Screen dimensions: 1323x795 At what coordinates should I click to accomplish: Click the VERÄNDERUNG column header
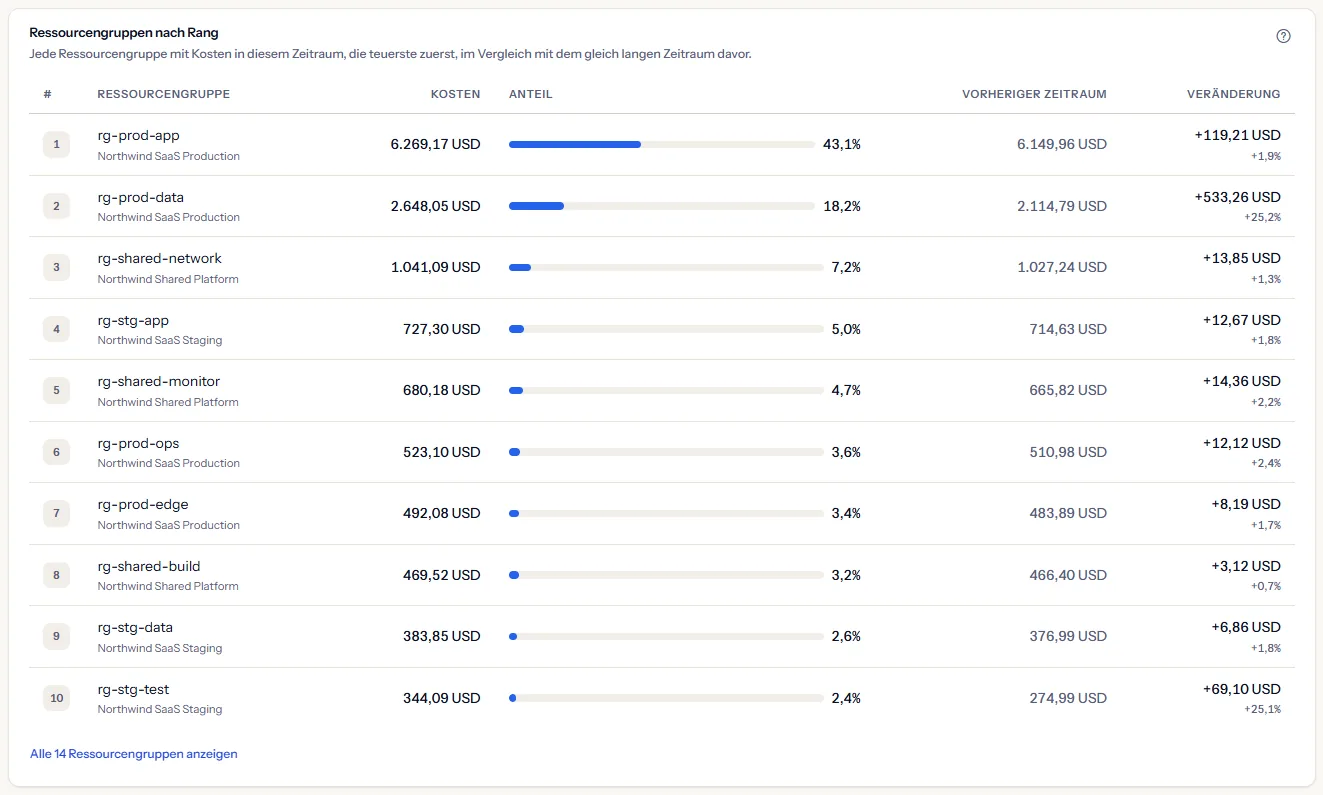[1233, 94]
